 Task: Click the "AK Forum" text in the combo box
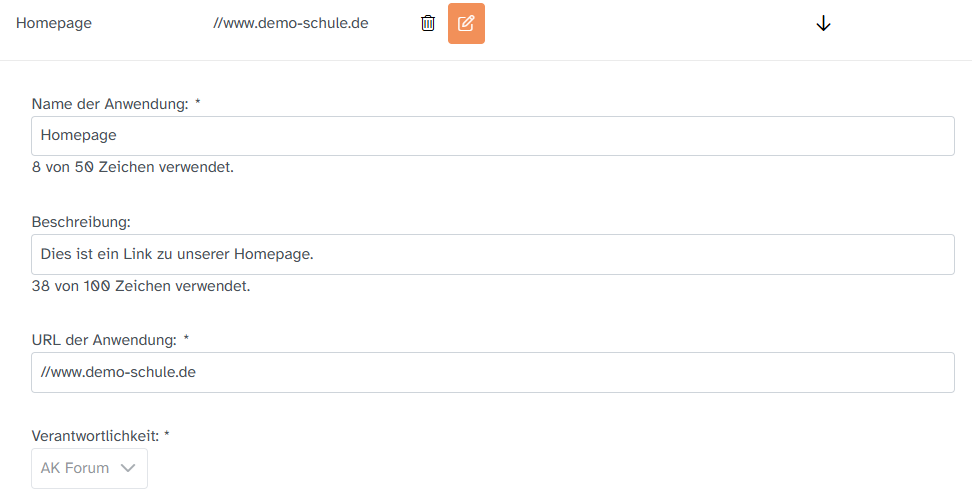[75, 468]
